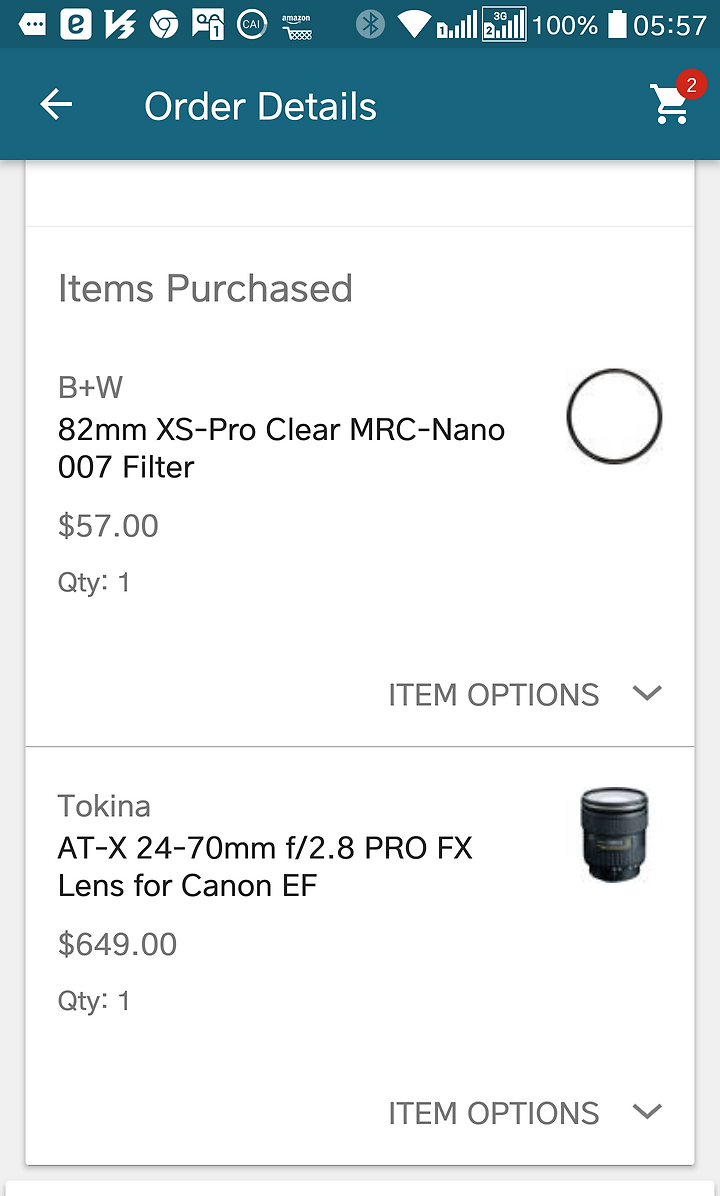Tap the CAI circular notification icon

(252, 24)
